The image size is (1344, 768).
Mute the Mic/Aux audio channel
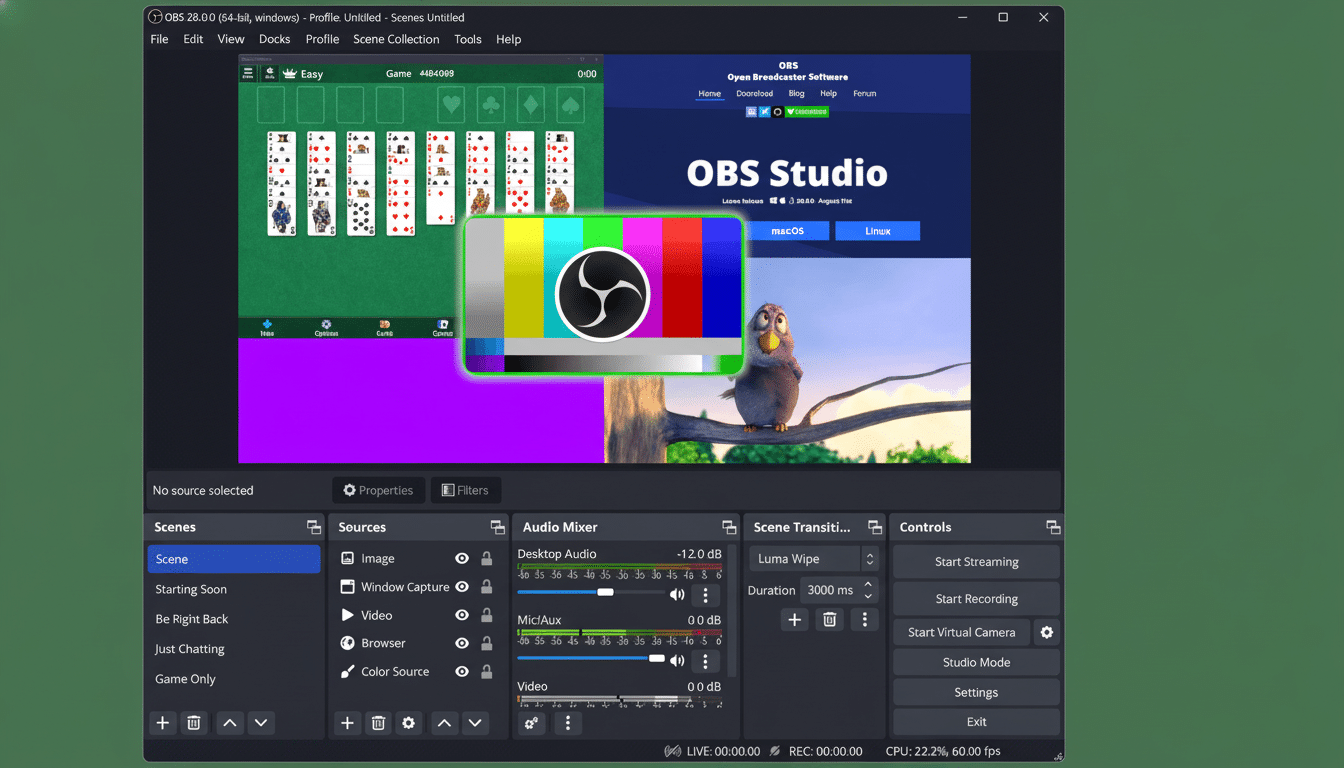pos(677,660)
